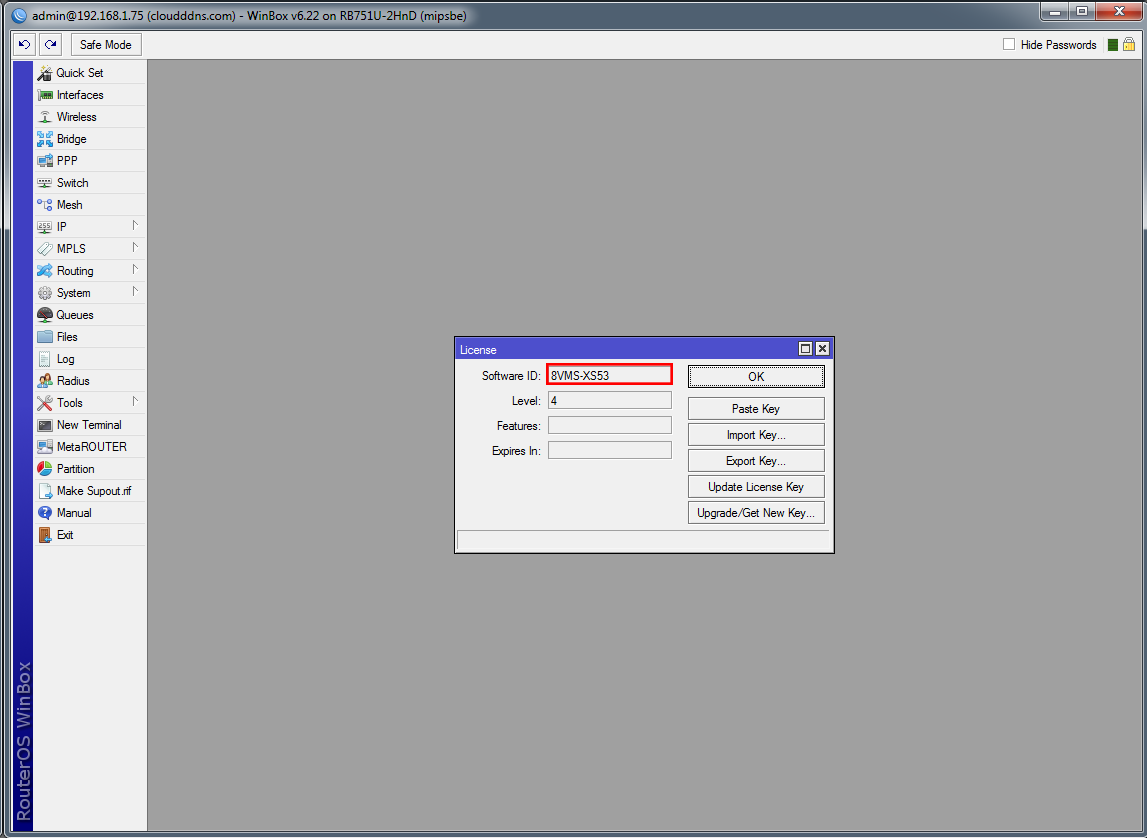Expand the MPLS submenu arrow
Image resolution: width=1147 pixels, height=838 pixels.
pos(135,247)
